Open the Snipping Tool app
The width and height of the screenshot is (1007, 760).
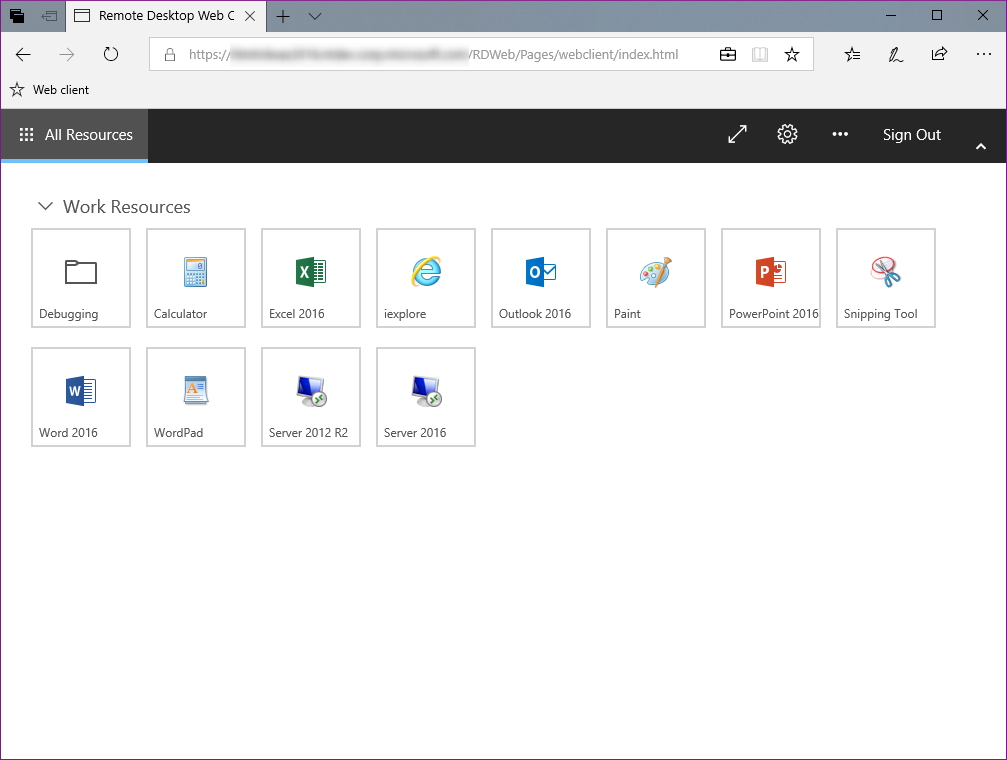pos(885,277)
